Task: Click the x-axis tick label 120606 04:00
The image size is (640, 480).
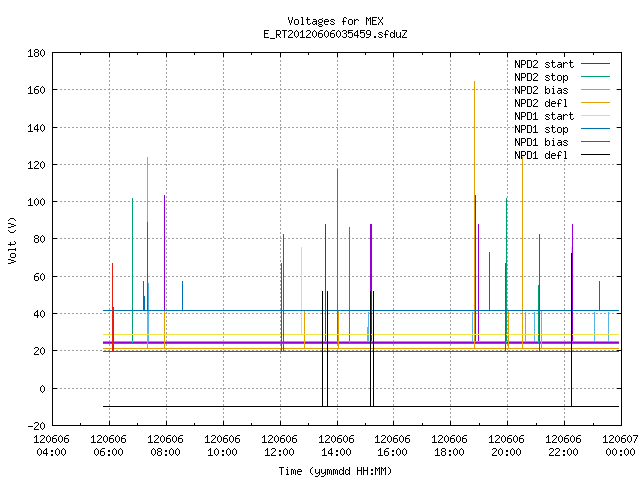Action: click(51, 446)
